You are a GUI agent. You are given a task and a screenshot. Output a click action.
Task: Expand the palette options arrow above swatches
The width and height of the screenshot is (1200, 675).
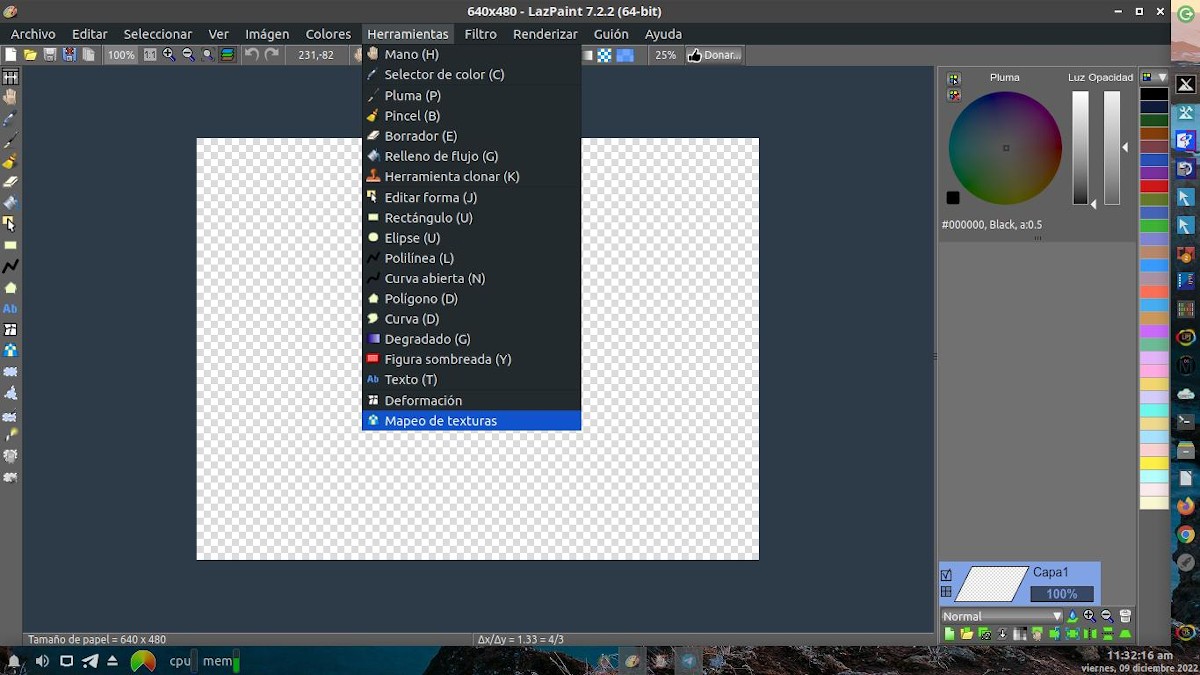click(x=1162, y=77)
